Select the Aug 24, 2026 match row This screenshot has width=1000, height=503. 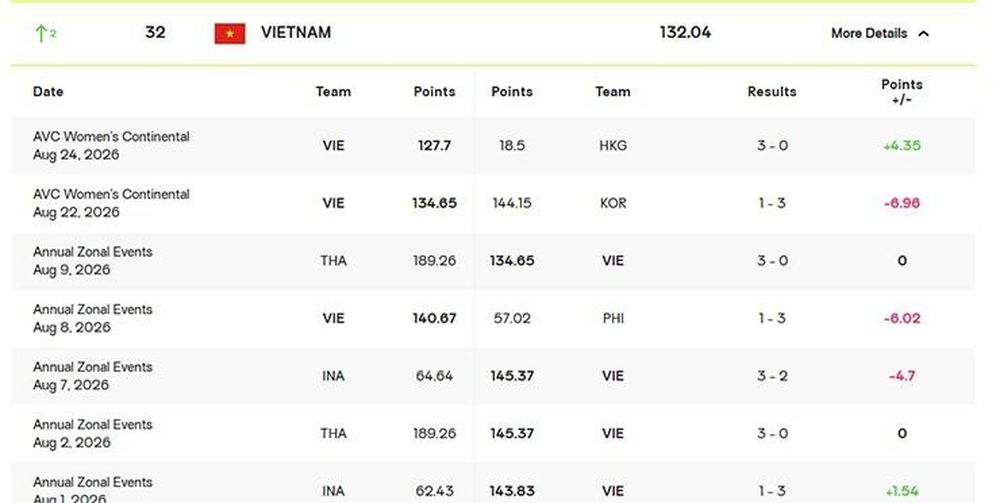click(493, 145)
